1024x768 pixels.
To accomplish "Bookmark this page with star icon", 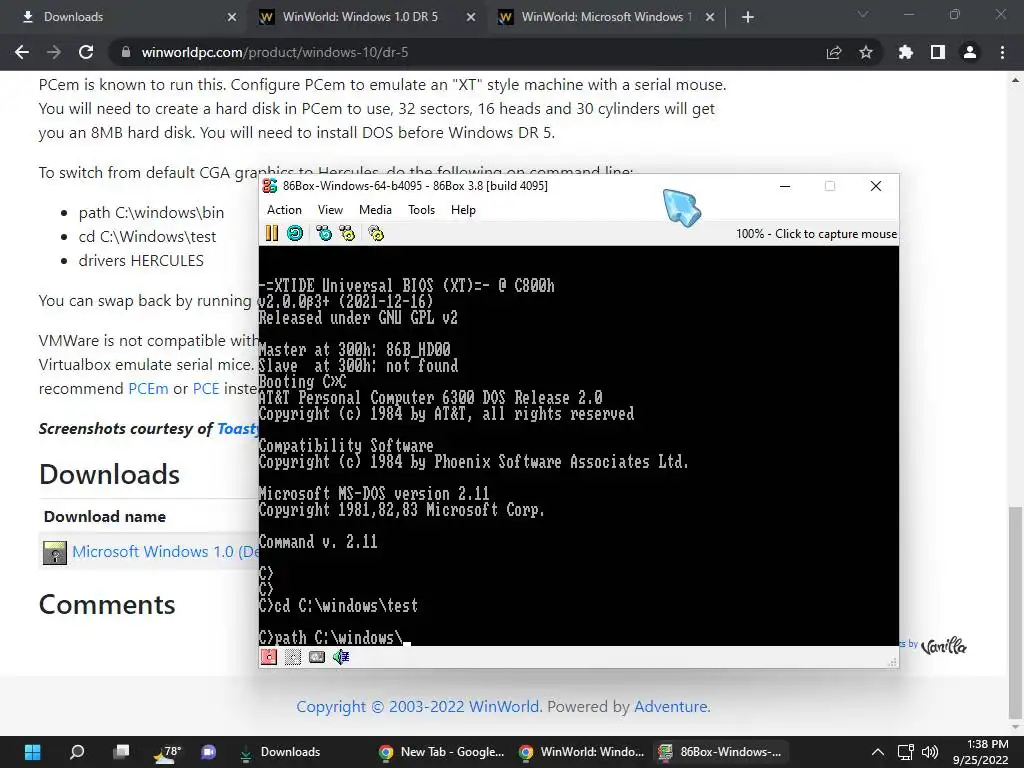I will click(866, 52).
